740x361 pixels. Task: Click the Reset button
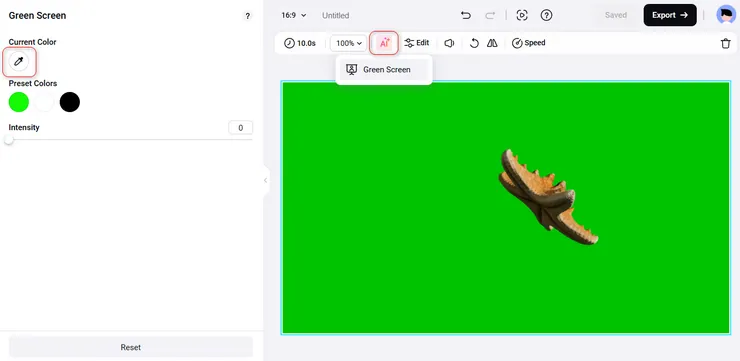tap(131, 347)
